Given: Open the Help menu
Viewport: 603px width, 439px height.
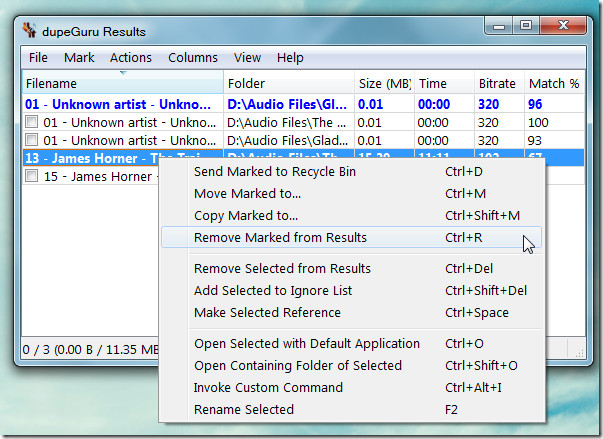Looking at the screenshot, I should [x=290, y=58].
